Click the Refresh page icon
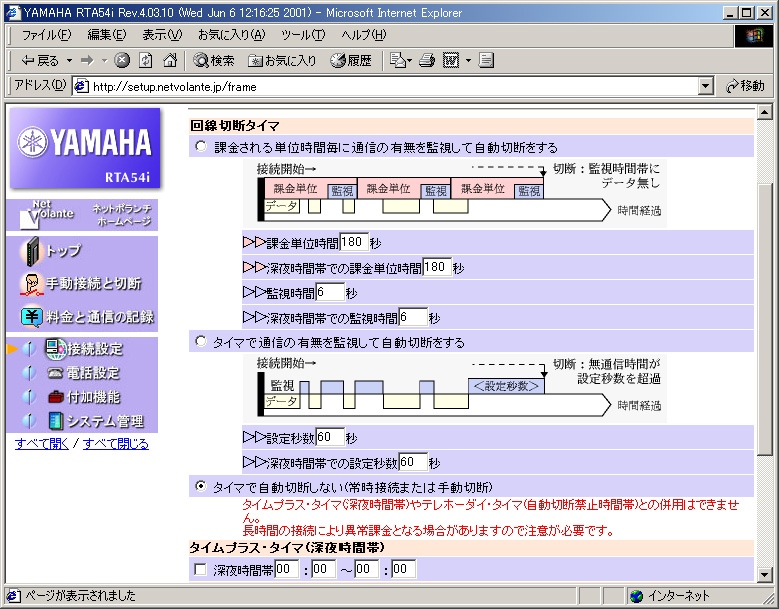779x609 pixels. click(146, 60)
